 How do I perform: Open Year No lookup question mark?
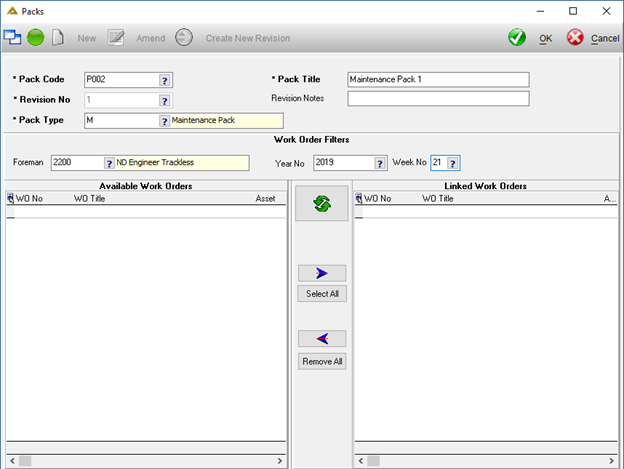click(x=380, y=163)
